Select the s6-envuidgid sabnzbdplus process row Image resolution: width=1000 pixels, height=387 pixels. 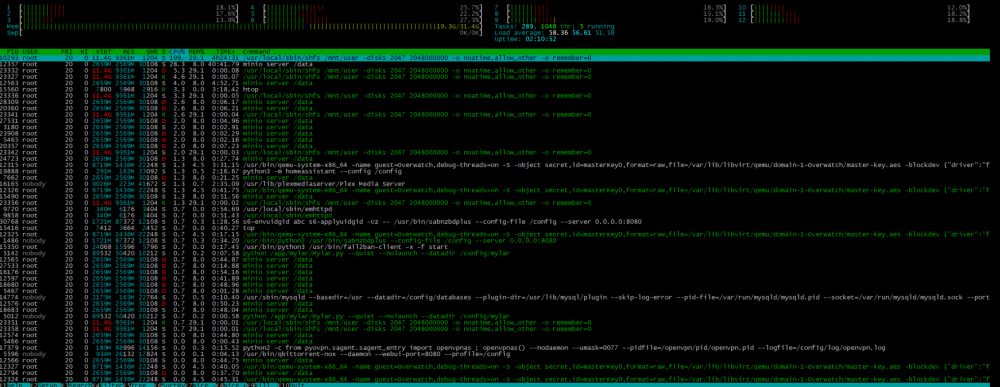point(500,222)
